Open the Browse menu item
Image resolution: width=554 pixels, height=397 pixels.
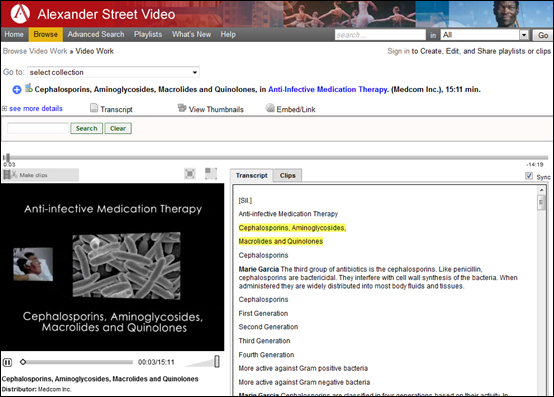coord(46,35)
